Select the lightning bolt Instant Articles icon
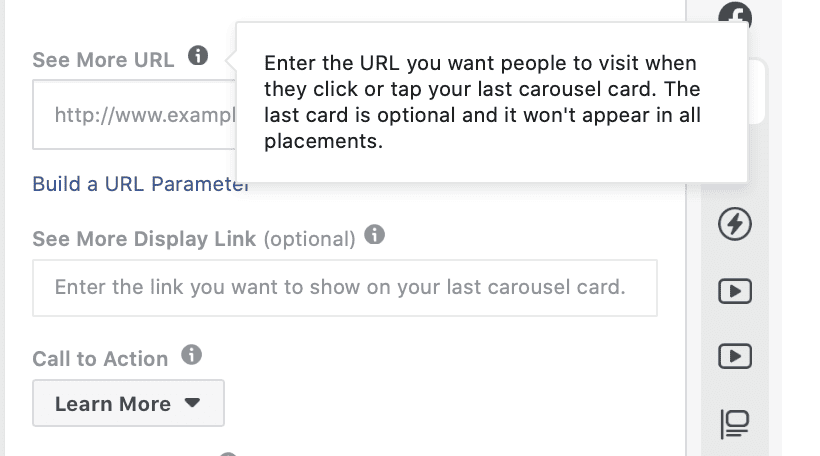The height and width of the screenshot is (456, 820). click(x=735, y=224)
